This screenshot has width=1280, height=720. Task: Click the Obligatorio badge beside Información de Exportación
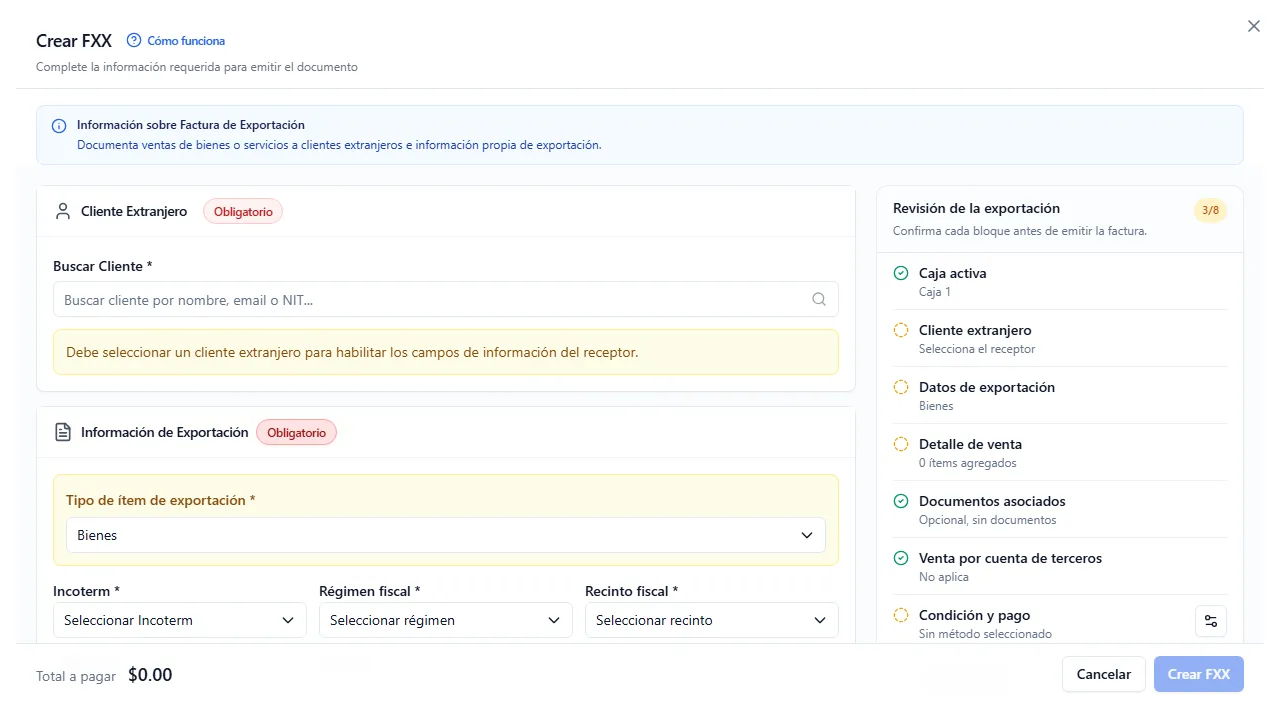point(297,432)
